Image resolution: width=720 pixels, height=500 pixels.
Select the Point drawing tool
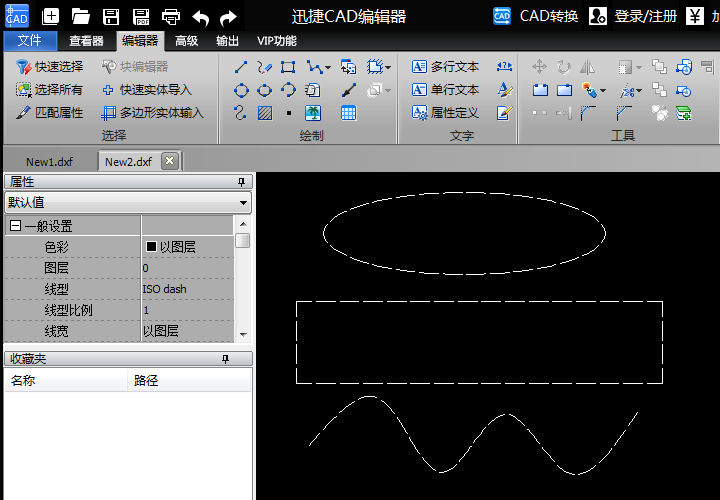(x=288, y=113)
